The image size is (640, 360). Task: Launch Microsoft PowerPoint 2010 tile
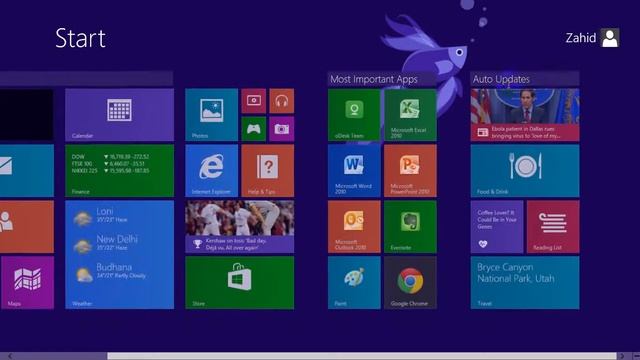pyautogui.click(x=410, y=171)
